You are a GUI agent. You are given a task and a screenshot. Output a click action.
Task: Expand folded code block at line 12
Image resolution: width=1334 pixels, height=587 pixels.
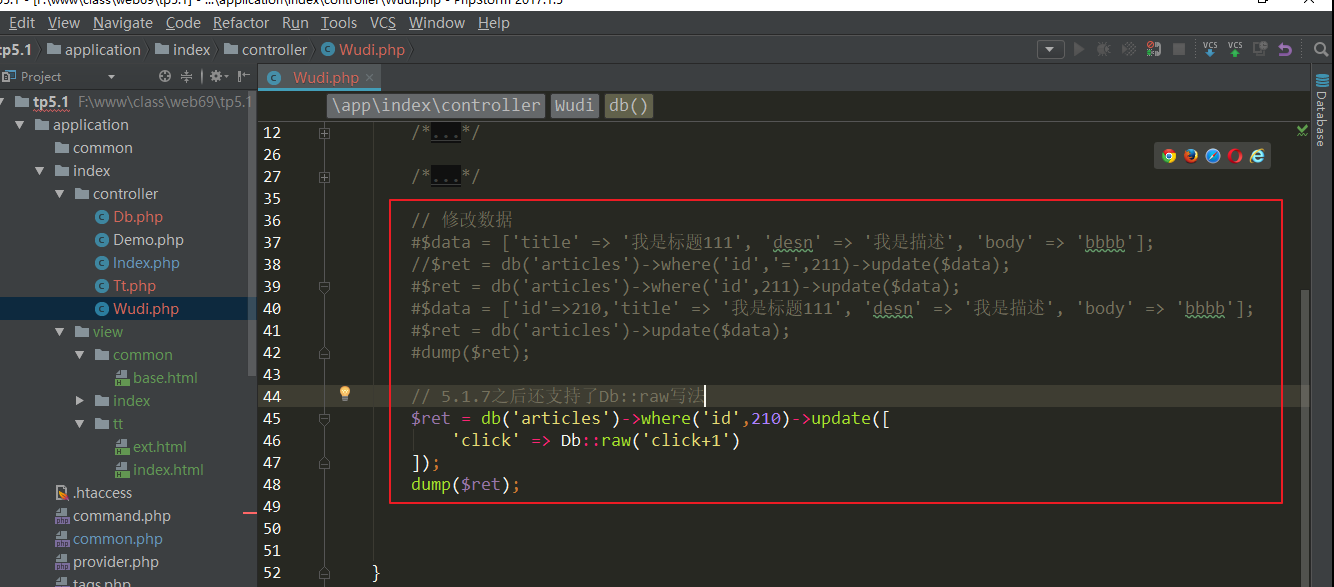324,132
